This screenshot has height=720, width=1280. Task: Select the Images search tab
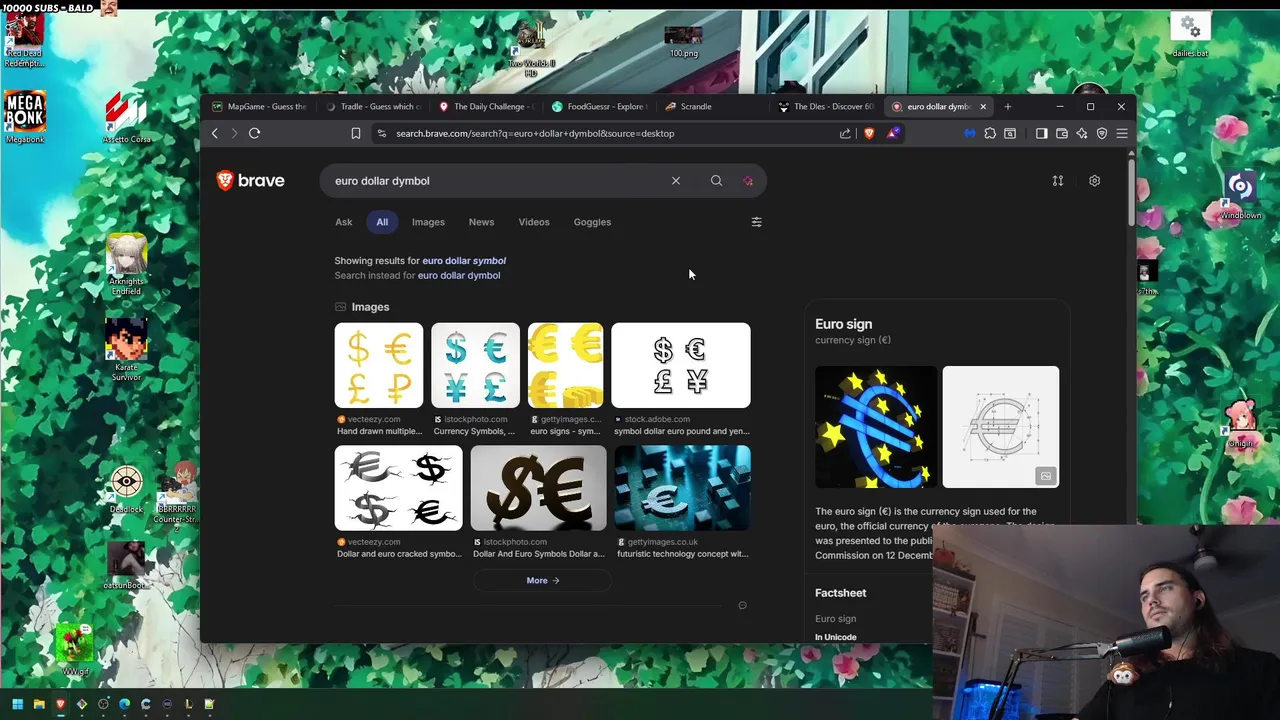click(x=428, y=222)
